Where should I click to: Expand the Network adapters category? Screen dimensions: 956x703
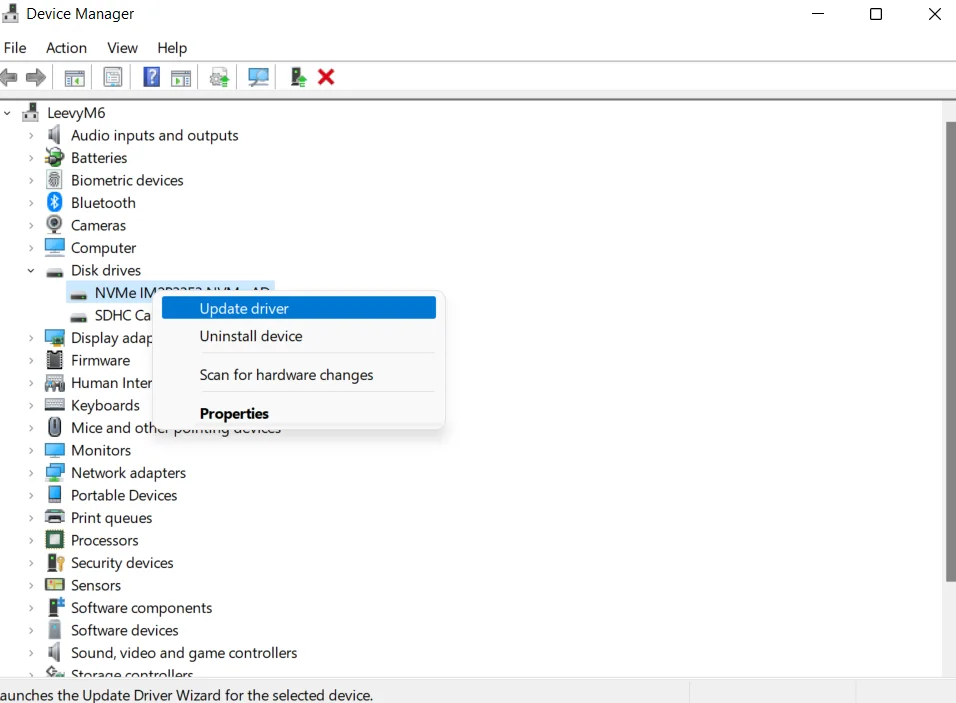click(x=31, y=472)
